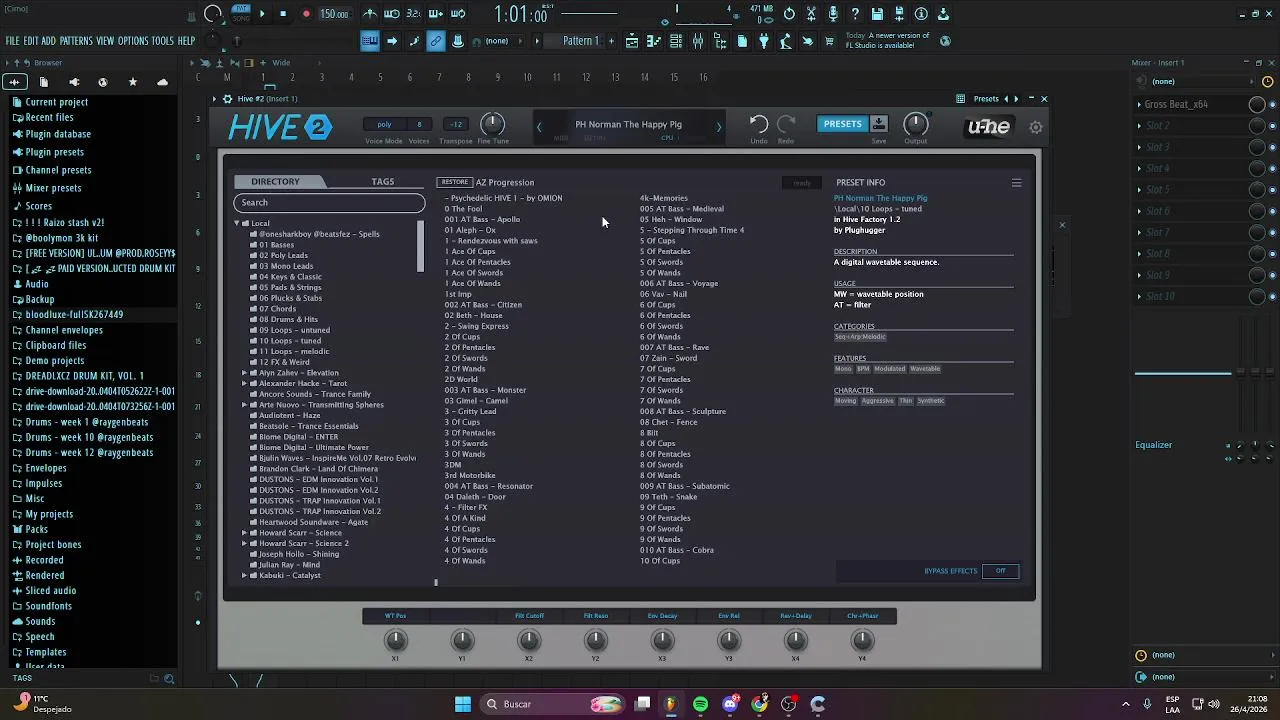Open the EDIT menu
The height and width of the screenshot is (720, 1280).
(31, 41)
